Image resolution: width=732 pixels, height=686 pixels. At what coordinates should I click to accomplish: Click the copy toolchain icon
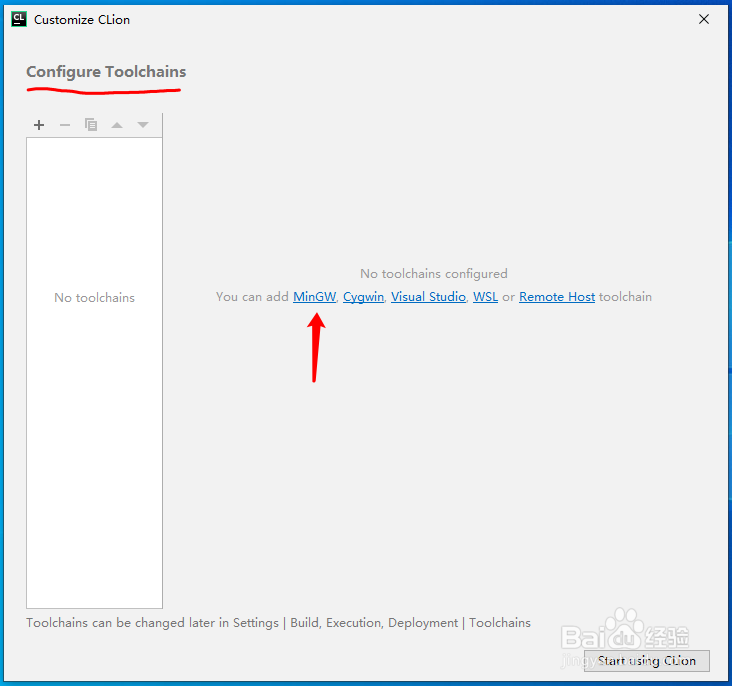(91, 125)
